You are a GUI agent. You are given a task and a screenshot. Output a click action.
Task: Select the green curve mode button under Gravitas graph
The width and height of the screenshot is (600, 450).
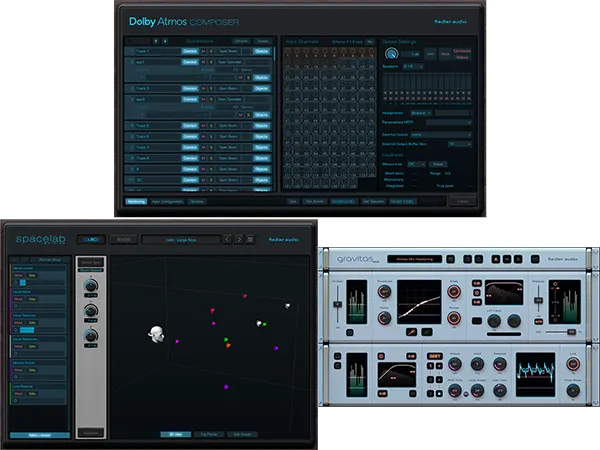(427, 332)
